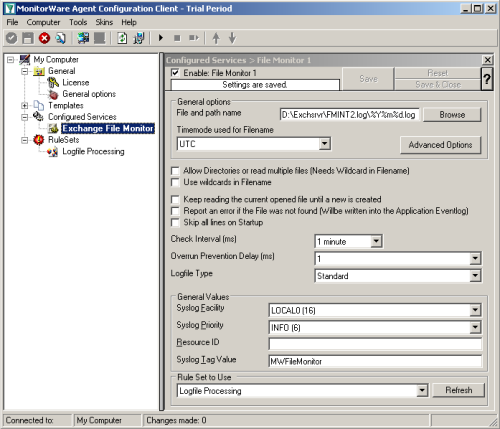Viewport: 500px width, 429px height.
Task: Click the floppy disk save toolbar icon
Action: pyautogui.click(x=28, y=38)
